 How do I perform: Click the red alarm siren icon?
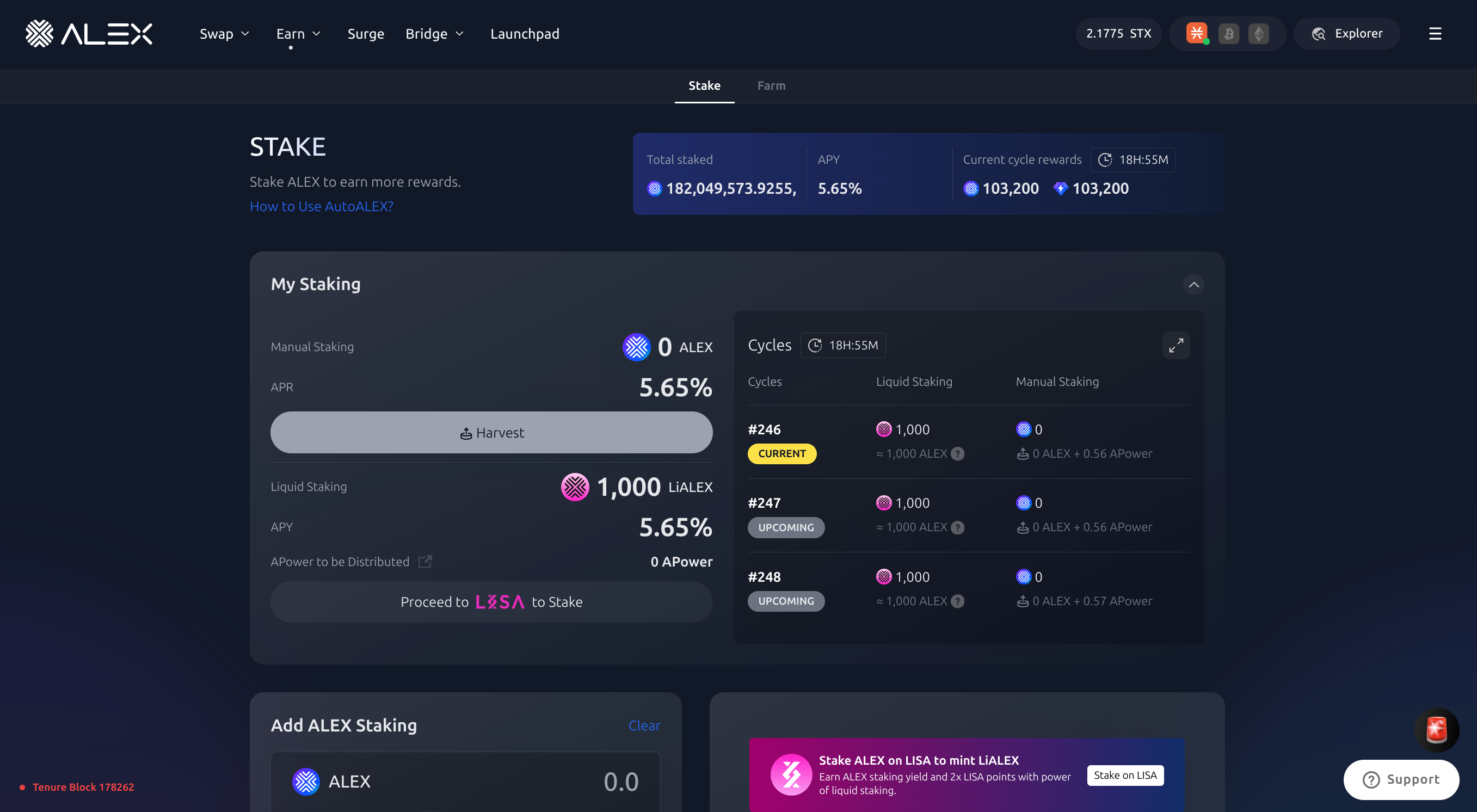click(1436, 729)
